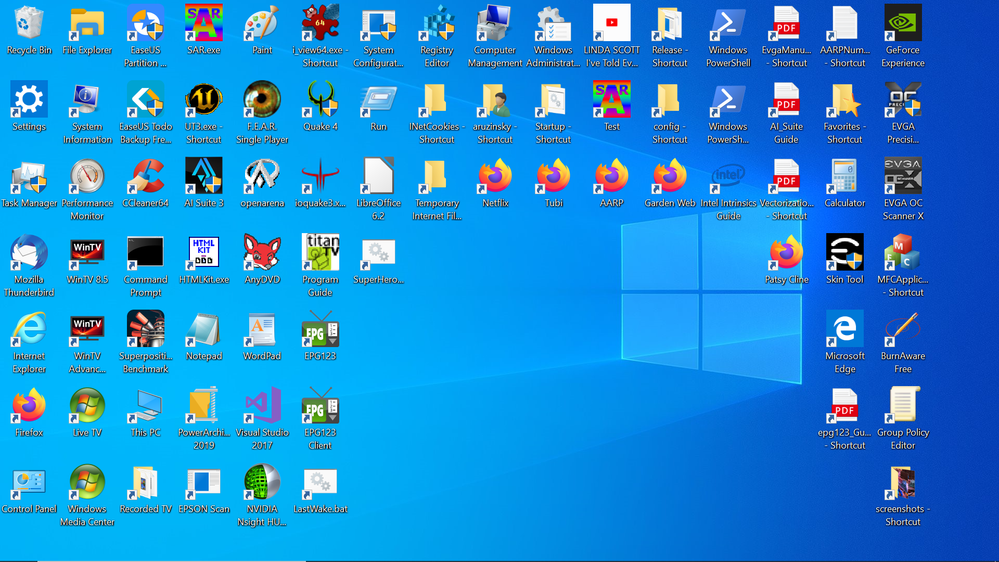Click the System Information icon
Image resolution: width=999 pixels, height=562 pixels.
[87, 99]
